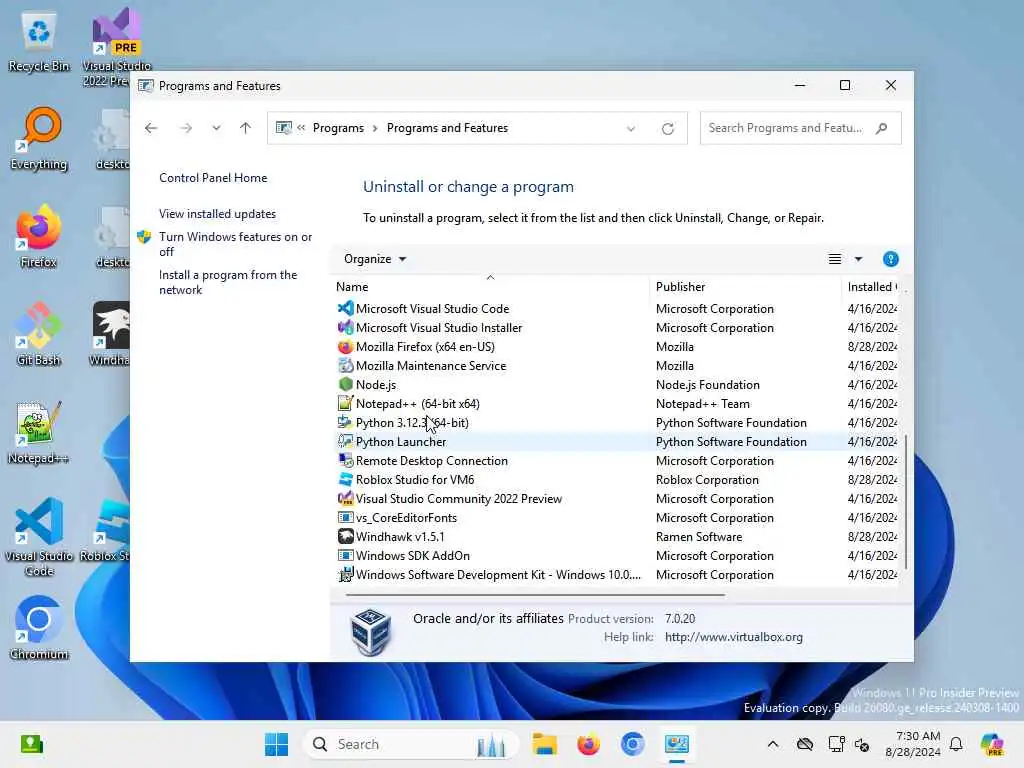
Task: Select the Mozilla Firefox (x64 en-US) list icon
Action: click(x=345, y=346)
